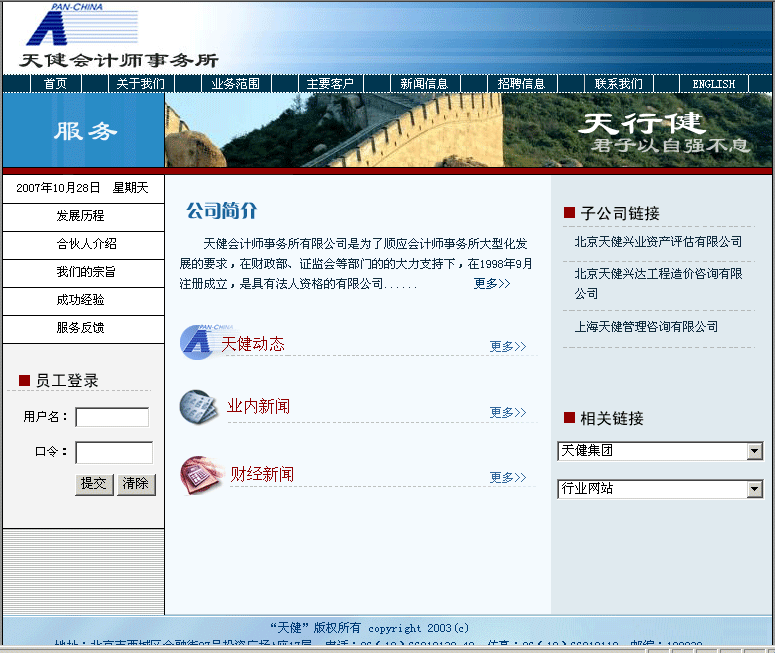
Task: Click the red square beside 相关链接
Action: (569, 418)
